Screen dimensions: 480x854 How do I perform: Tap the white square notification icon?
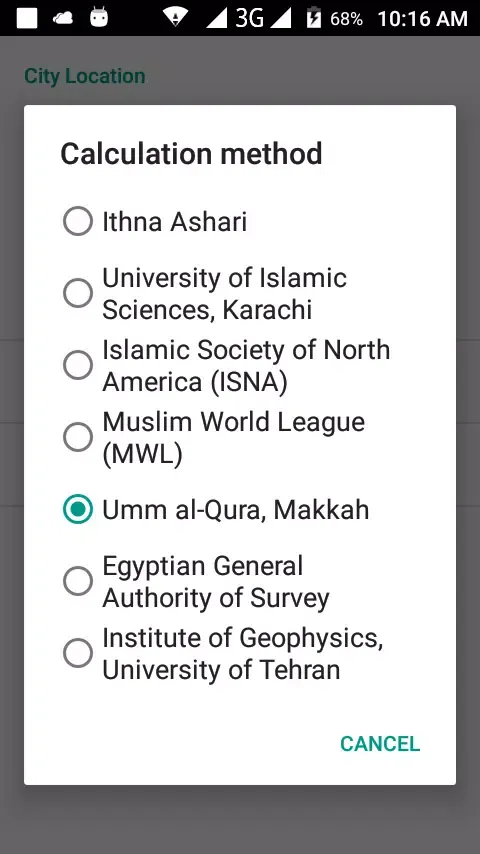click(27, 18)
